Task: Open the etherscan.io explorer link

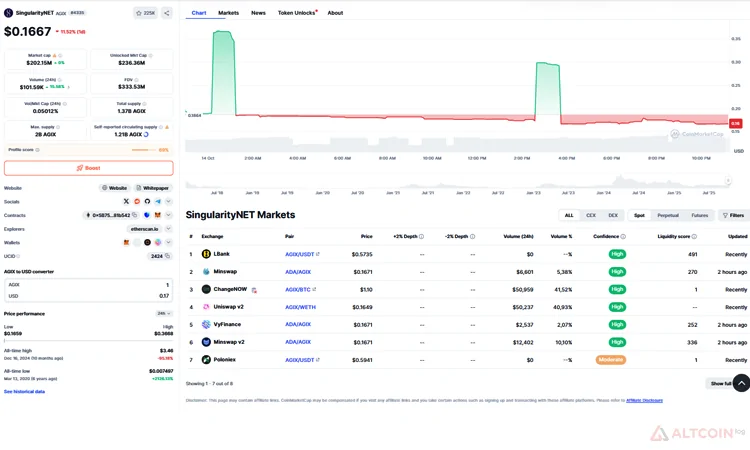Action: 144,229
